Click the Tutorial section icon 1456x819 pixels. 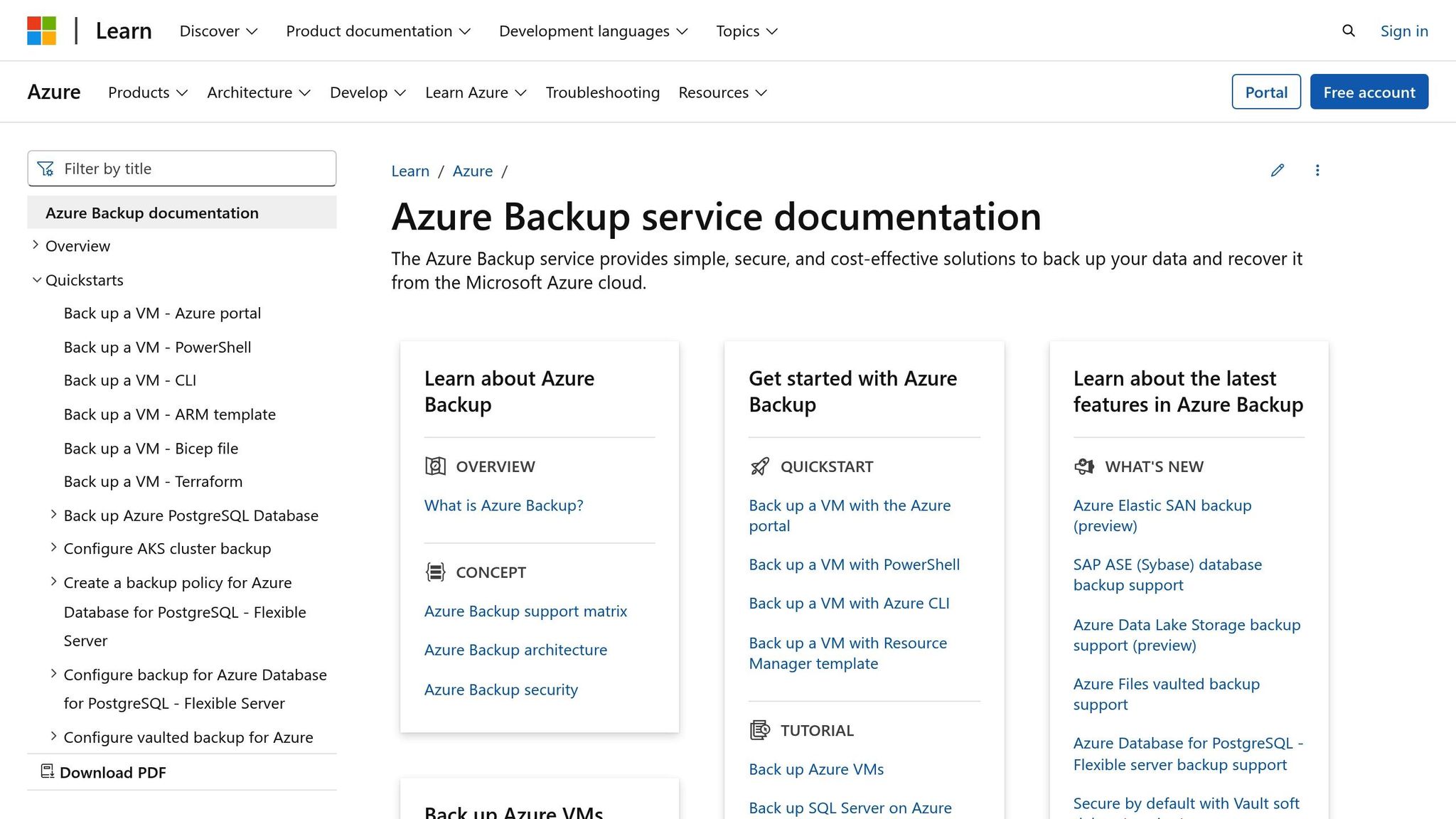coord(760,730)
